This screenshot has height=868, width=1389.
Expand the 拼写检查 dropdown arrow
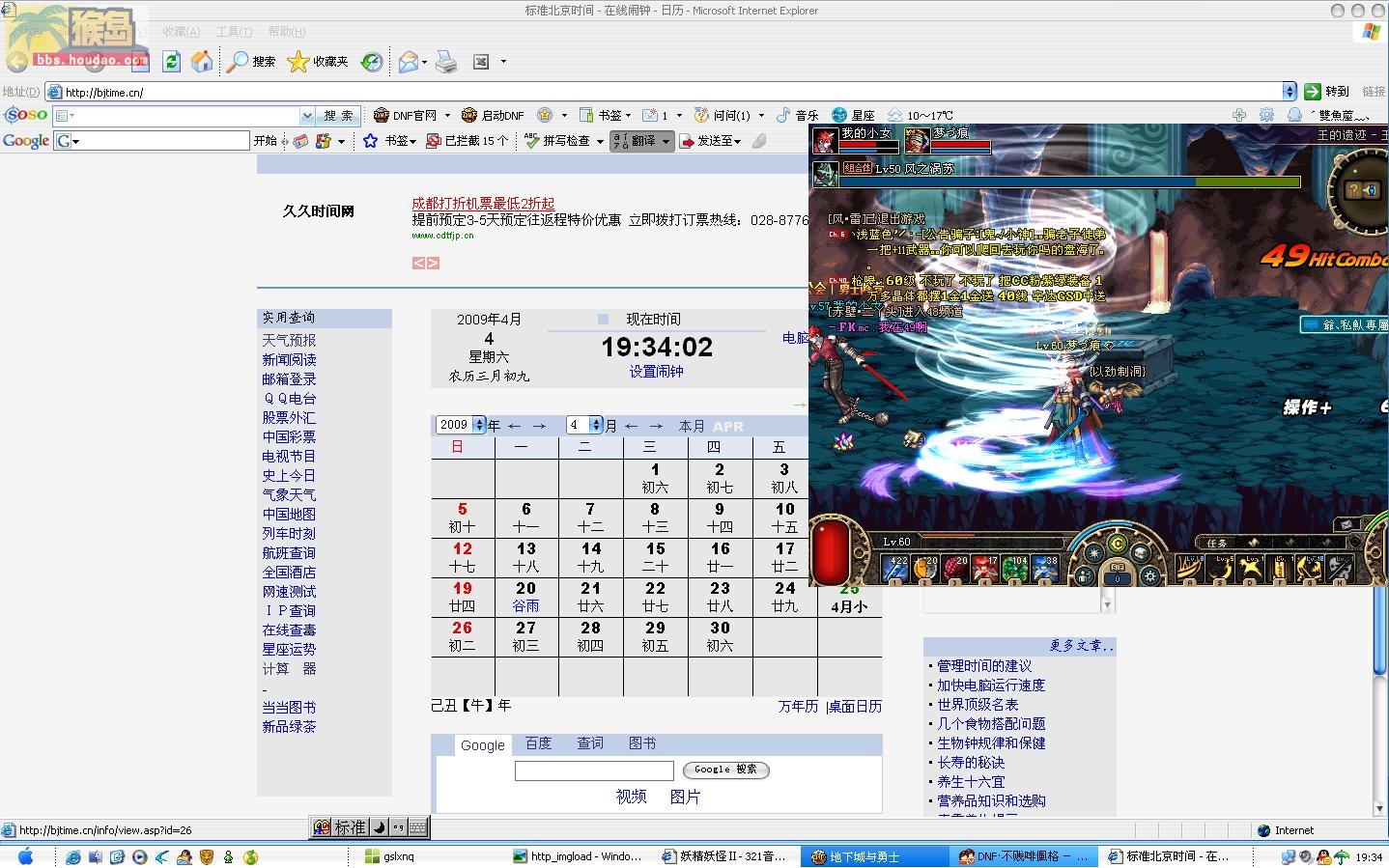point(600,141)
